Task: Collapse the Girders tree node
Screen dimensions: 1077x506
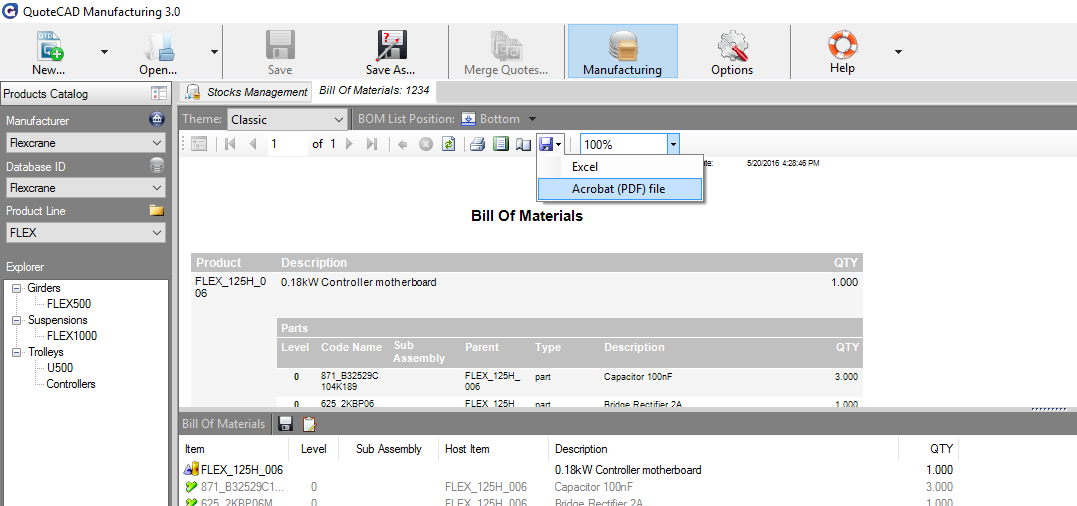Action: 17,288
